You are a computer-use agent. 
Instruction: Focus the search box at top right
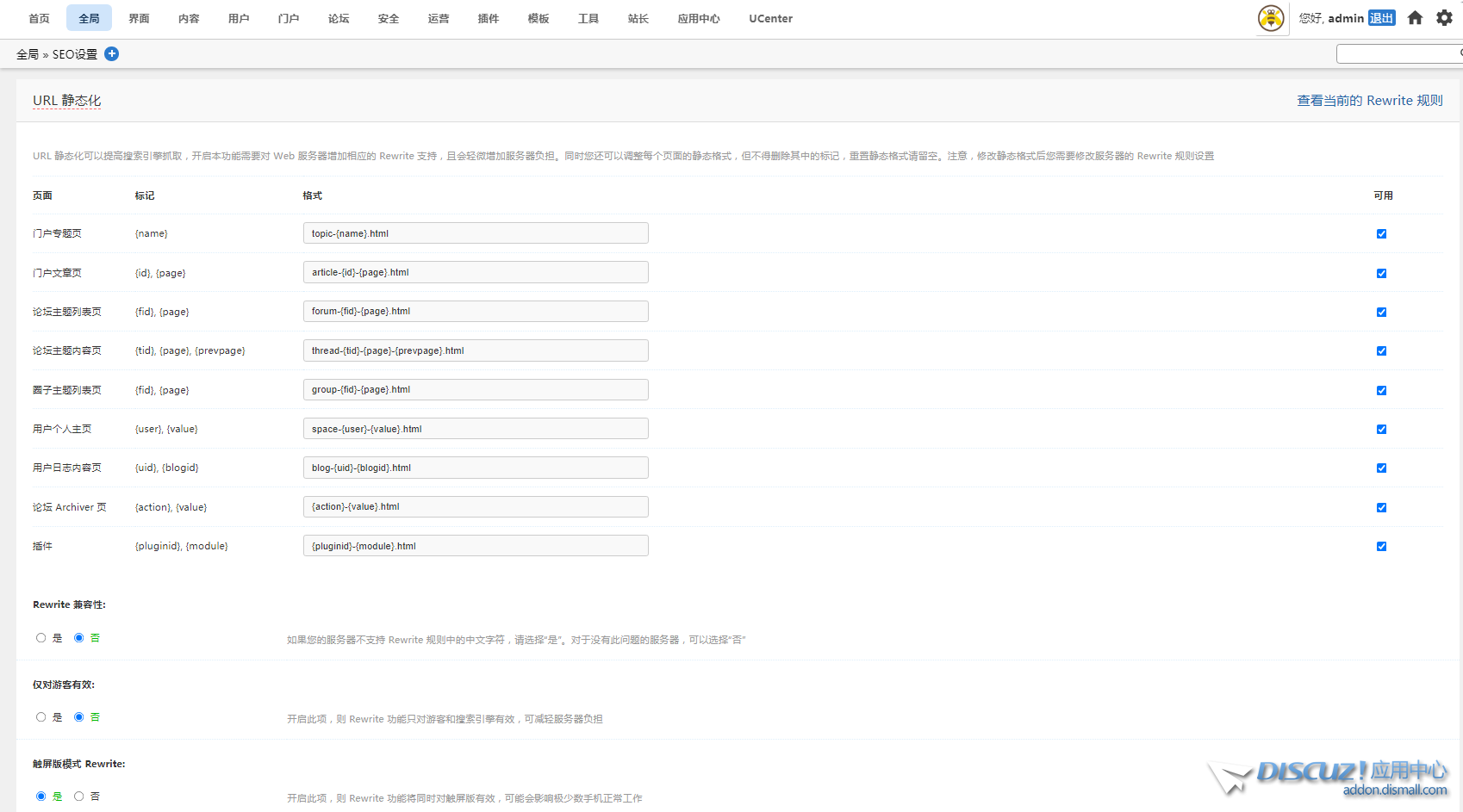pos(1398,54)
